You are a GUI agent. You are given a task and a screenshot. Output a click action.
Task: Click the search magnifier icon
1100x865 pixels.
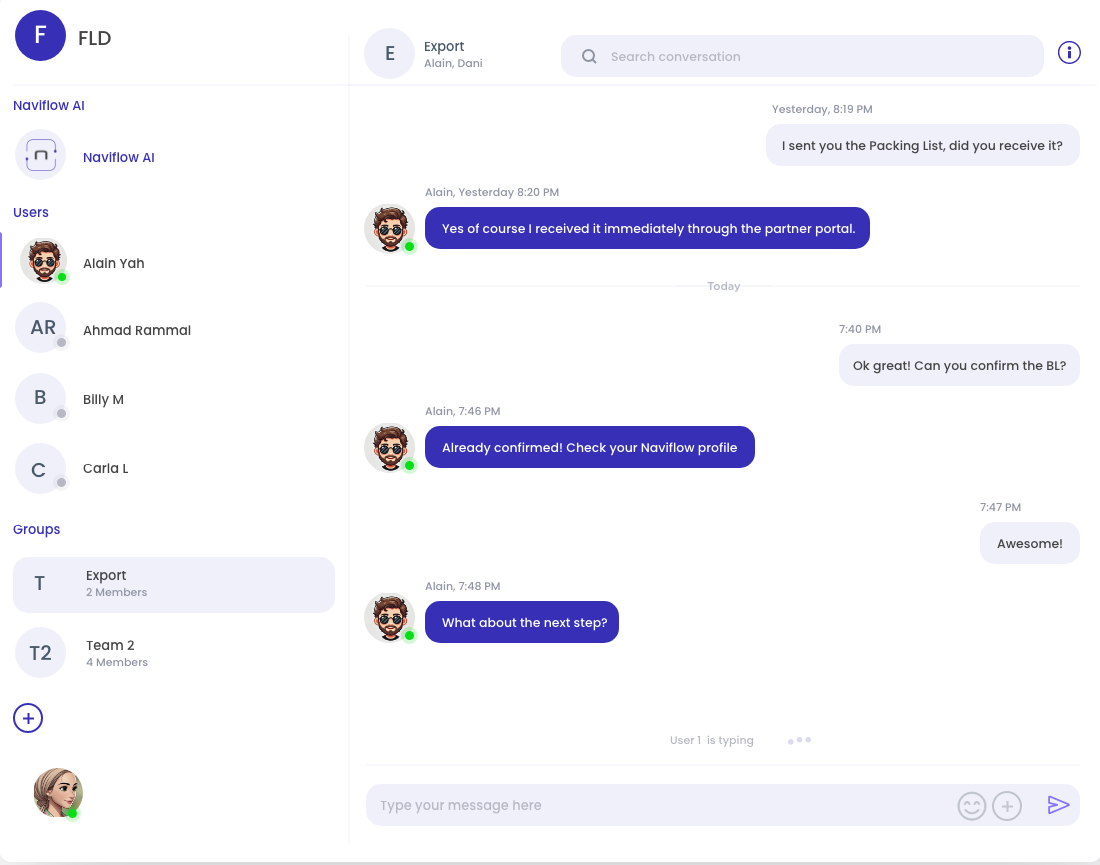coord(589,56)
